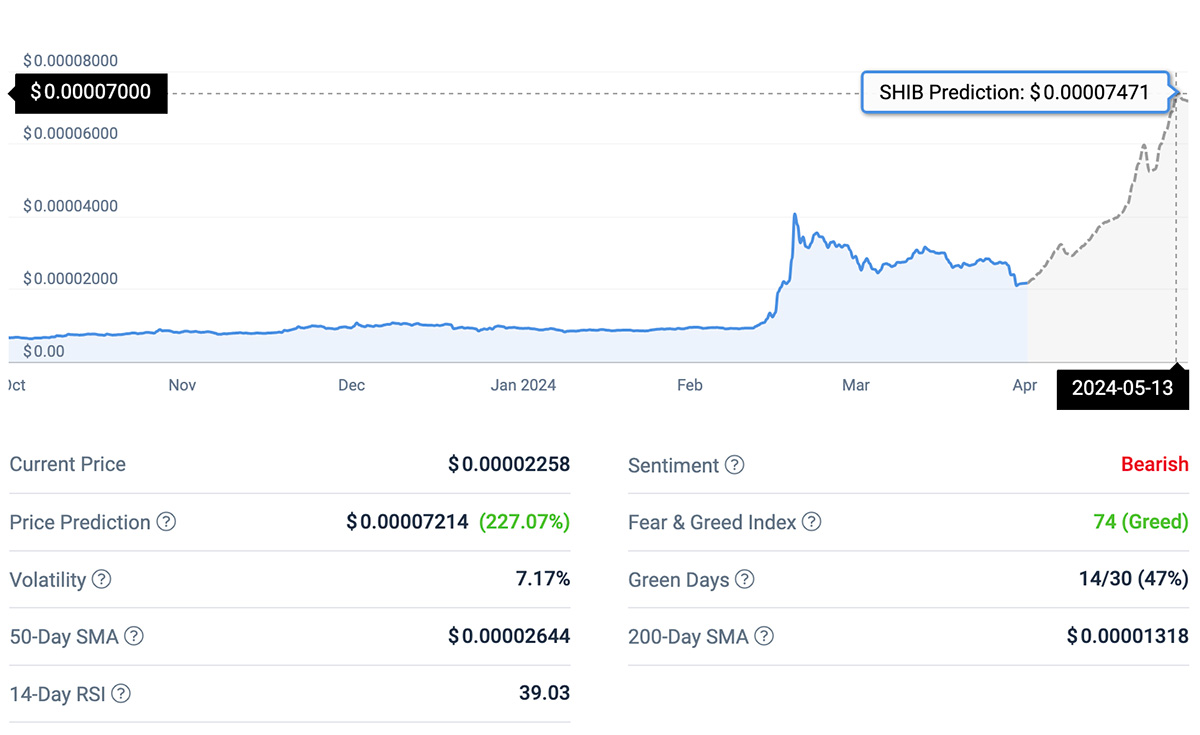The width and height of the screenshot is (1200, 735).
Task: Open the Volatility help icon
Action: coord(101,579)
